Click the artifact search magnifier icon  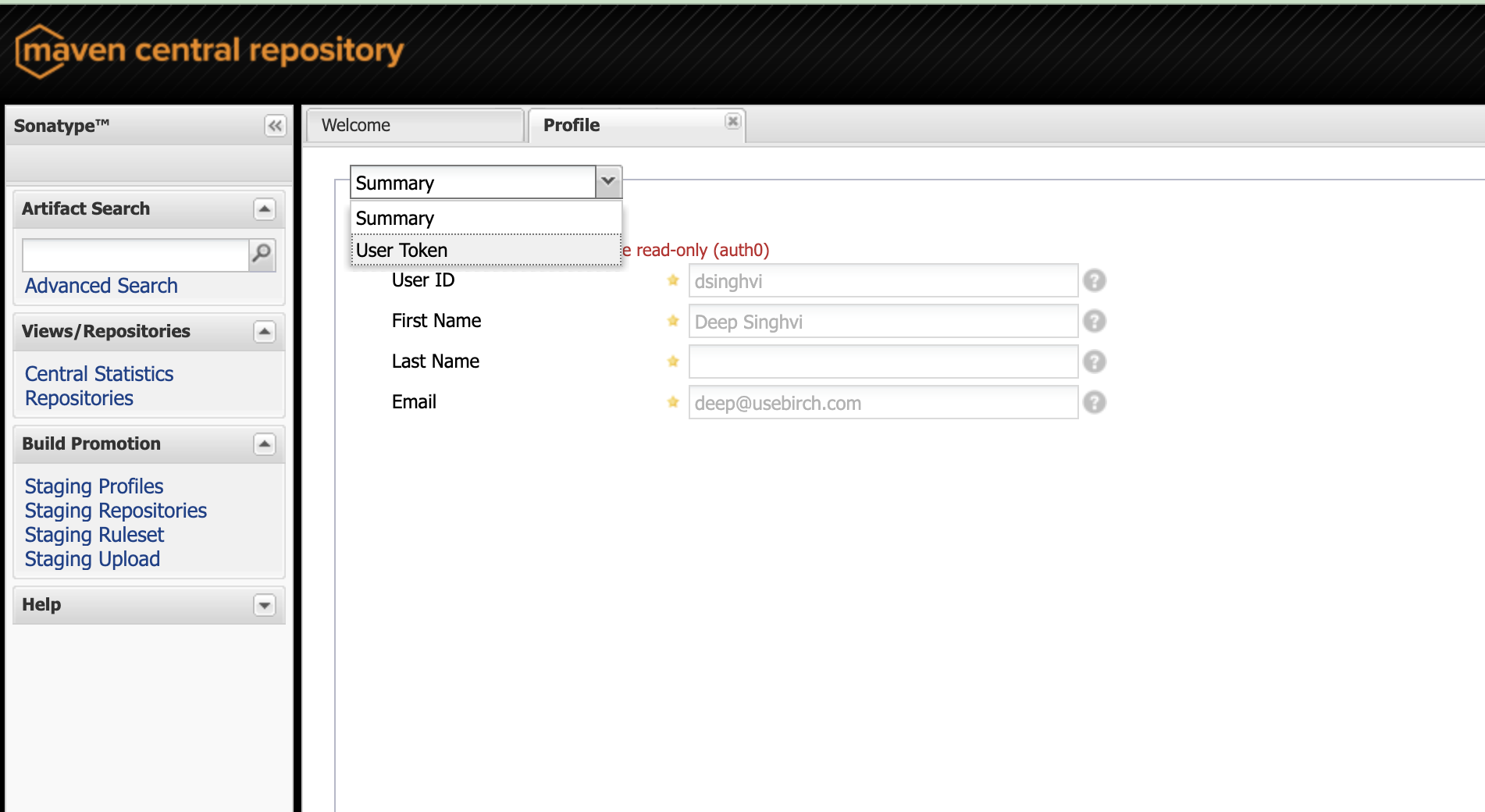tap(262, 255)
